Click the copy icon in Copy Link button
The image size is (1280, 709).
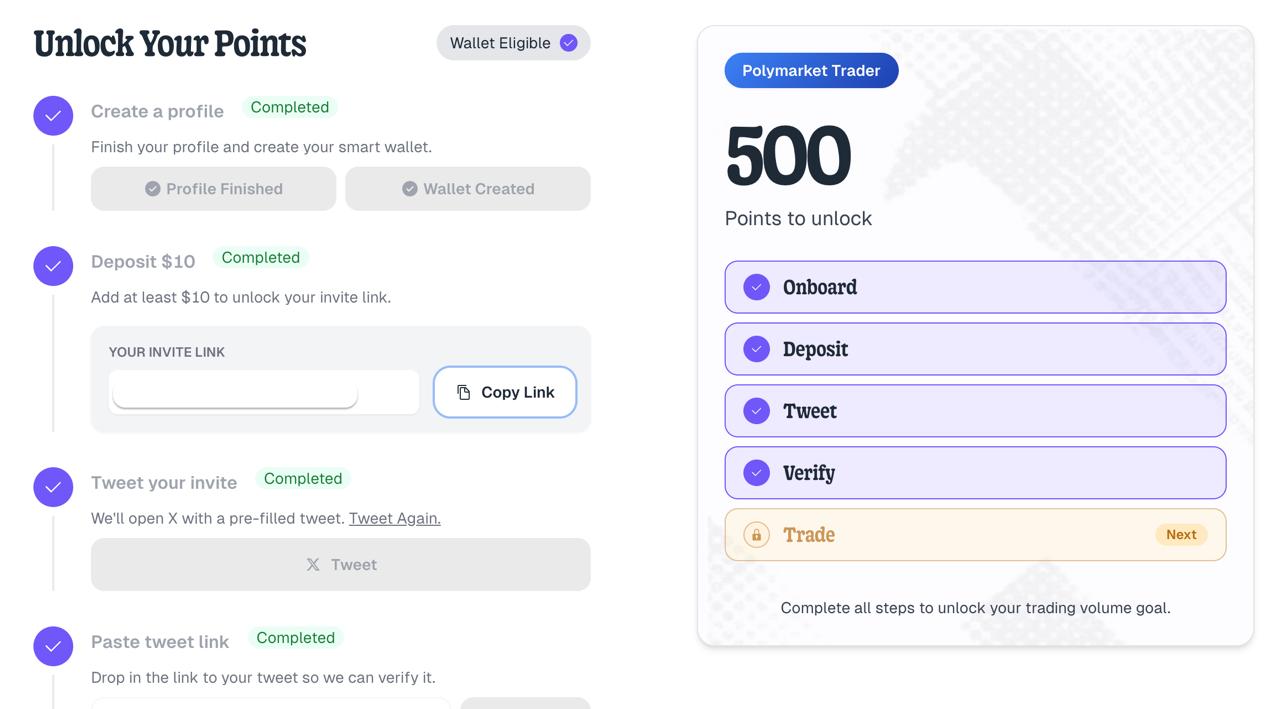tap(463, 392)
